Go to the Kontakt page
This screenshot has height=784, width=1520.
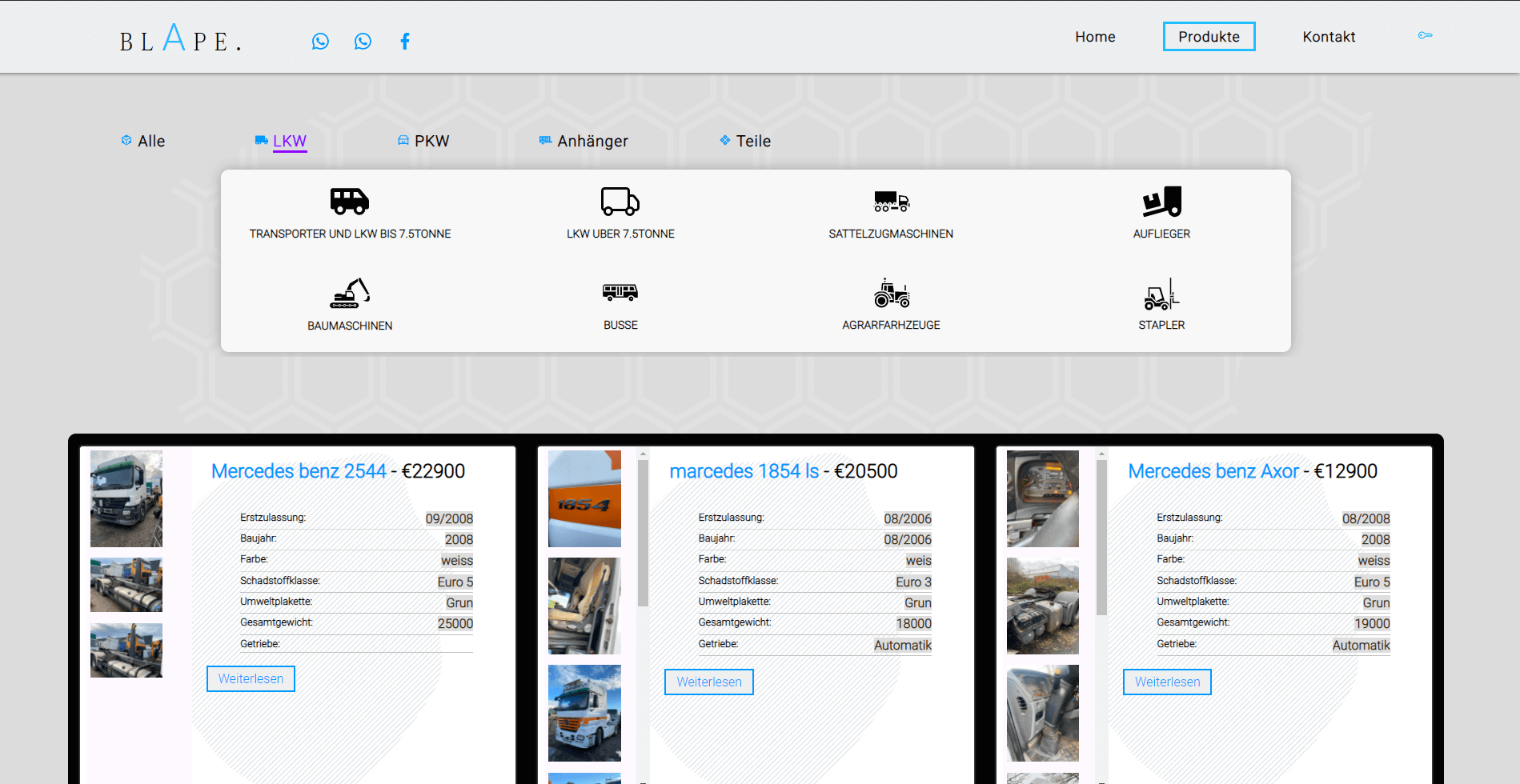tap(1329, 37)
